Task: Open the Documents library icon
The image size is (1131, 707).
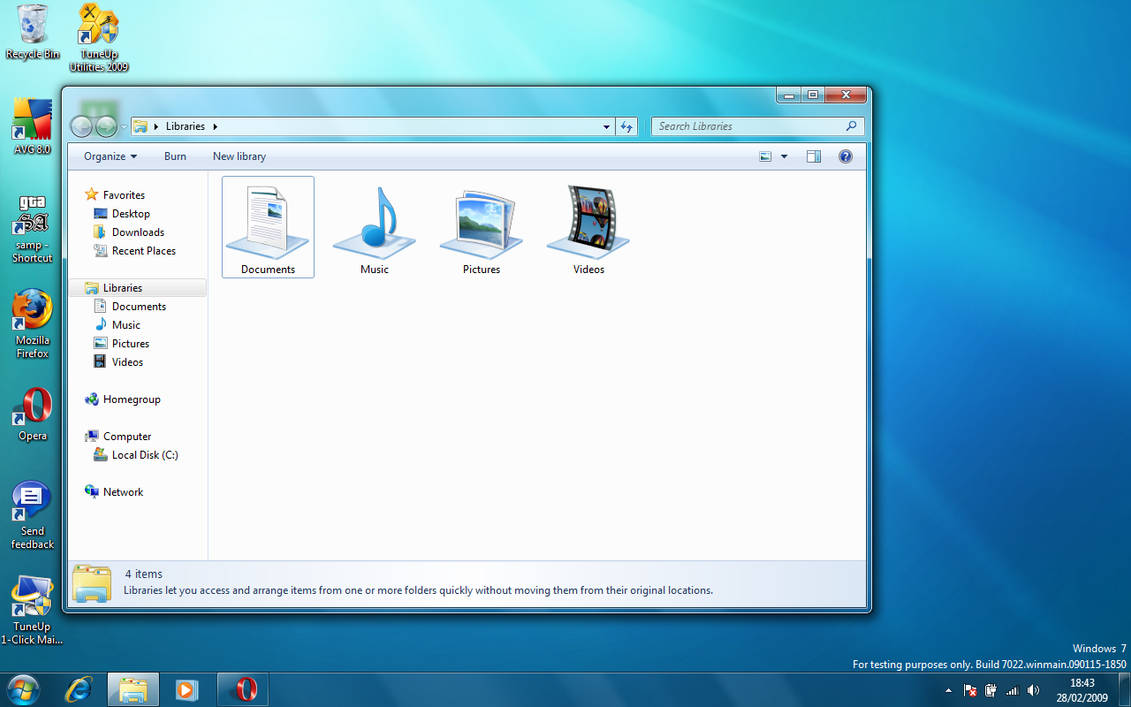Action: click(x=268, y=227)
